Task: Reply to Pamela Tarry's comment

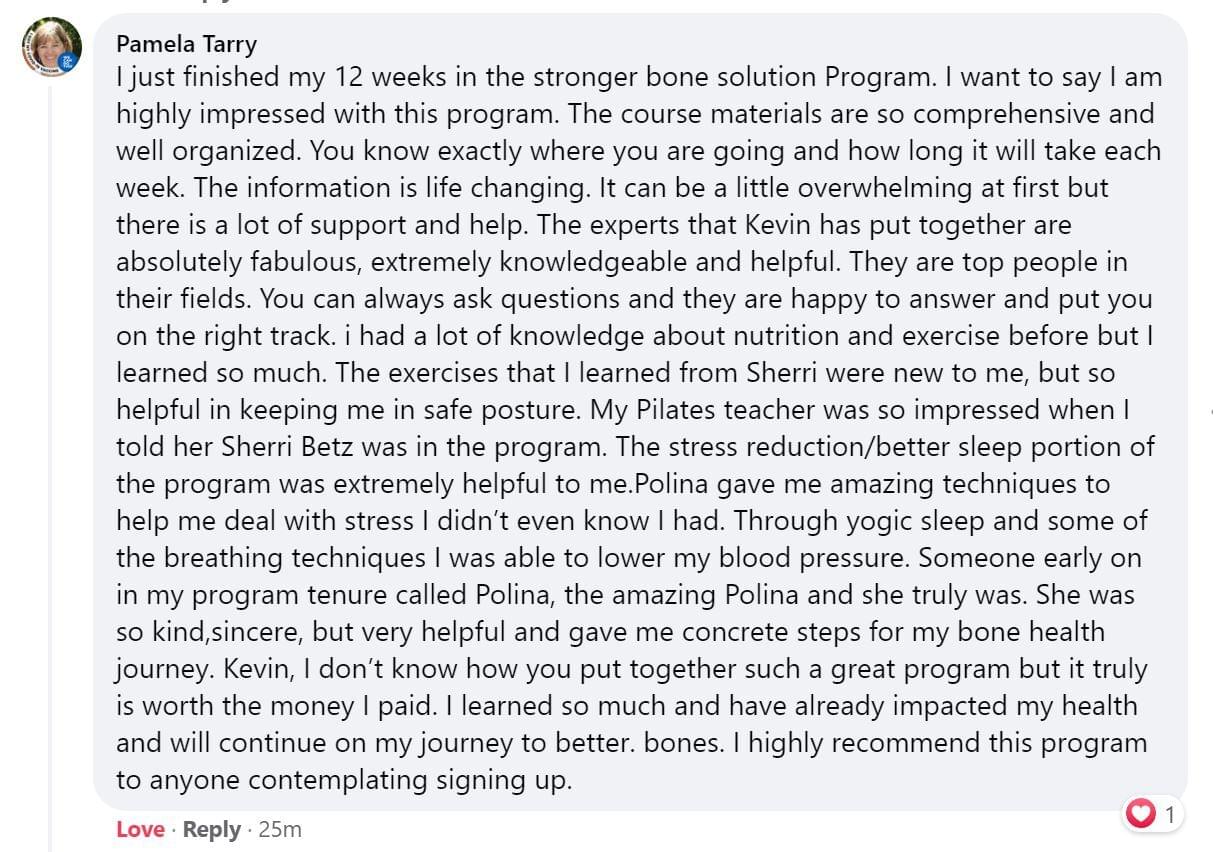Action: 212,829
